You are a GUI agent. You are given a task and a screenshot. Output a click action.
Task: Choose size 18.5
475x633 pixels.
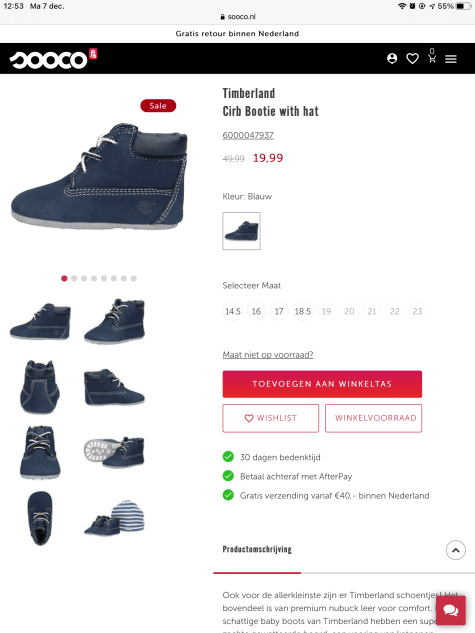(303, 311)
